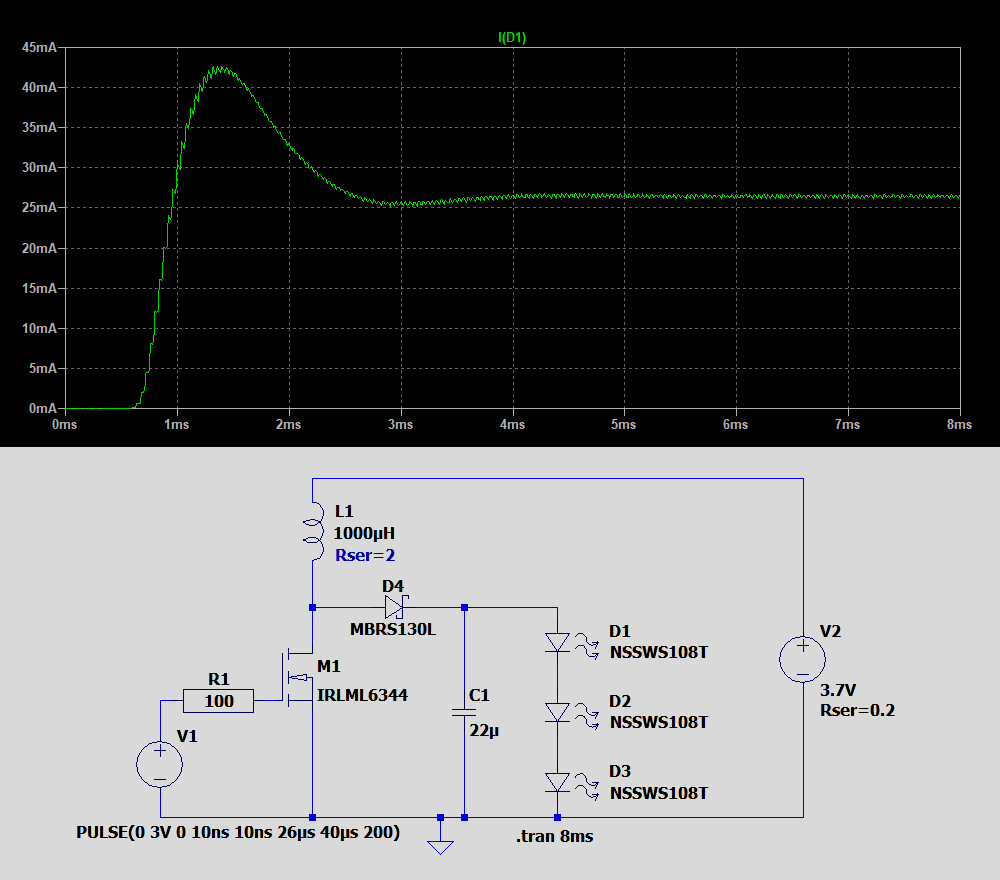This screenshot has height=880, width=1000.
Task: Select the V1 pulse voltage source symbol
Action: point(159,764)
